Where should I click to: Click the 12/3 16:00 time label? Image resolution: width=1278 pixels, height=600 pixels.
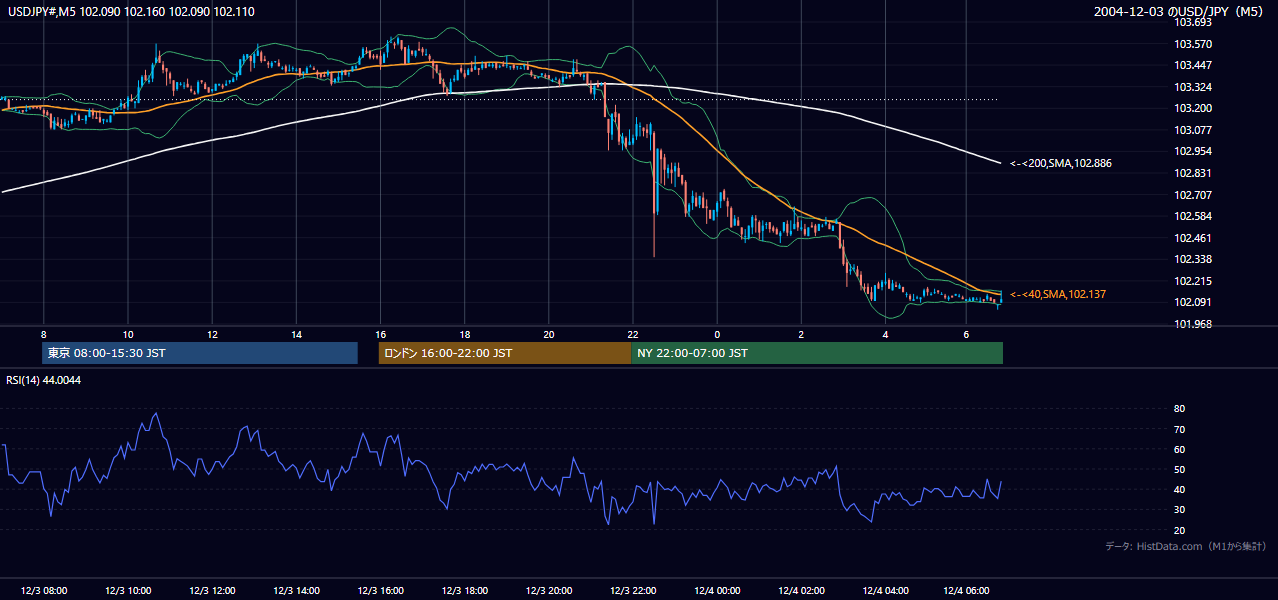[x=380, y=591]
